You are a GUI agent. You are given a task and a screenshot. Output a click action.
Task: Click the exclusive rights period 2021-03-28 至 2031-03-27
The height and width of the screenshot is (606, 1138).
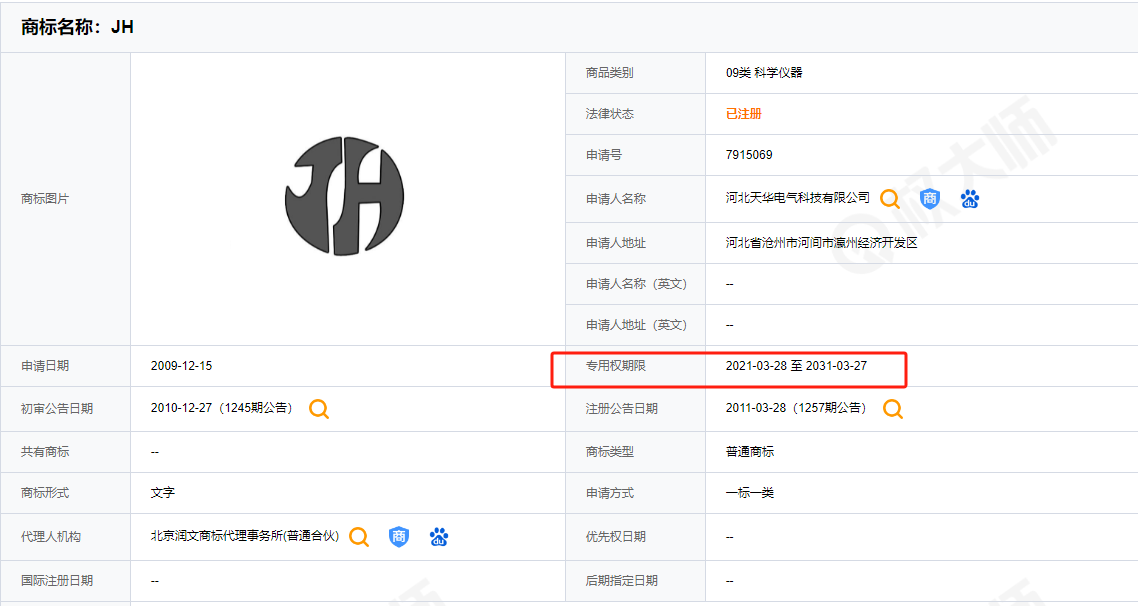pos(796,366)
